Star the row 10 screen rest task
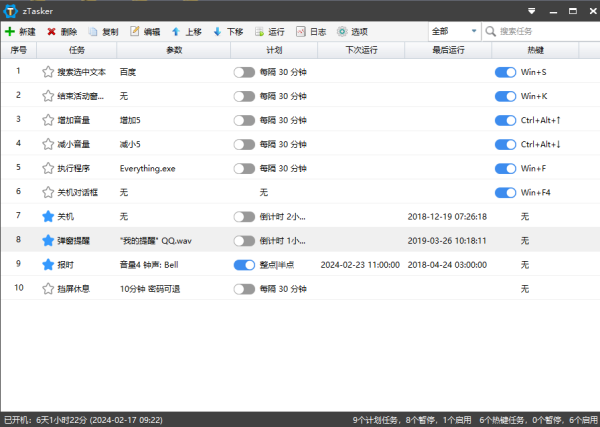The image size is (600, 427). [48, 289]
